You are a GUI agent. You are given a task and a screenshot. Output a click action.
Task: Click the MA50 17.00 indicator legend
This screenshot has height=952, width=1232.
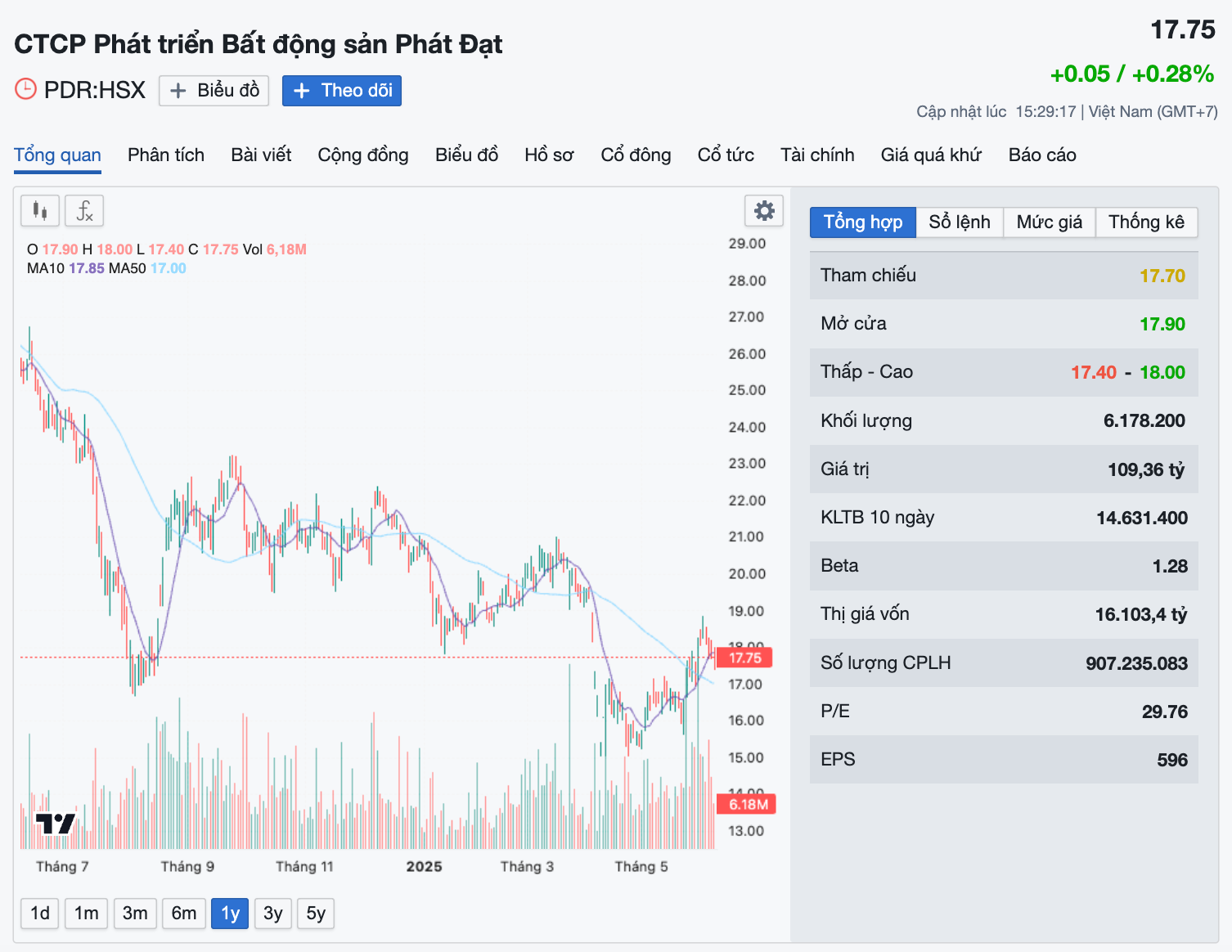(x=147, y=268)
